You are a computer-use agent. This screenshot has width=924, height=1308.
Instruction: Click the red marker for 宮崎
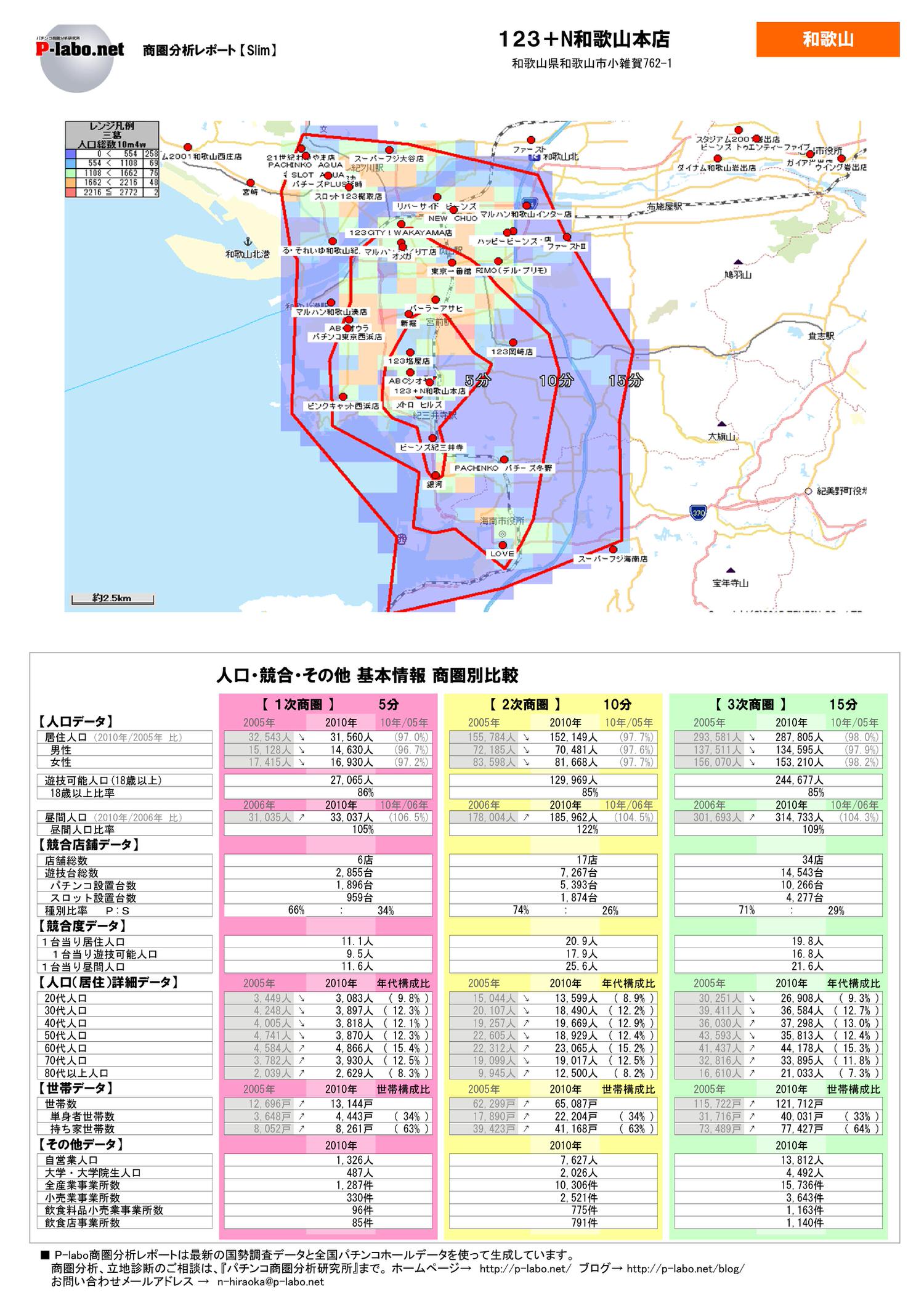[250, 182]
